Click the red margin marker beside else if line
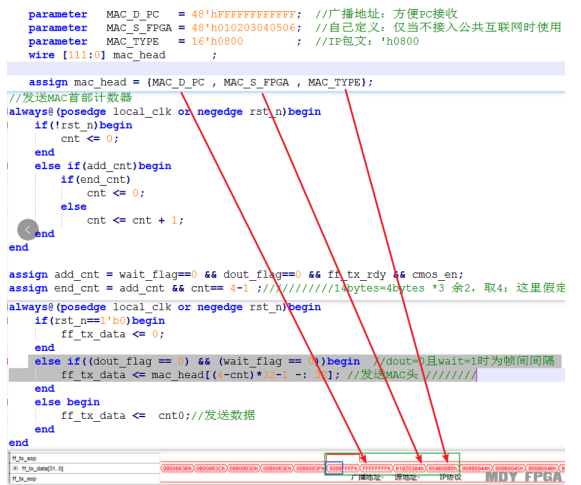This screenshot has height=485, width=581. click(8, 361)
